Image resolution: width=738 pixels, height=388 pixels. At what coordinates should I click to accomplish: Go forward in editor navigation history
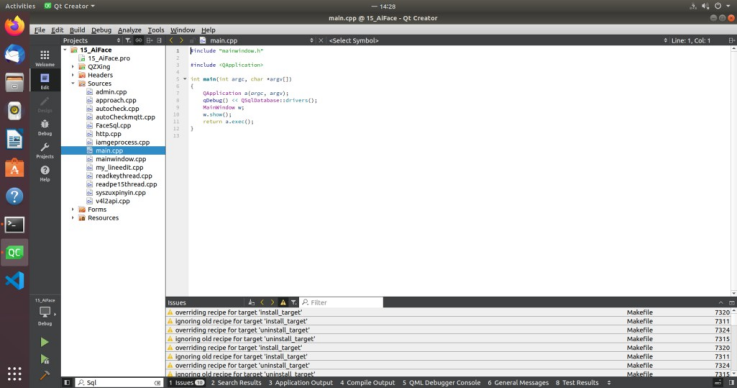pyautogui.click(x=181, y=40)
